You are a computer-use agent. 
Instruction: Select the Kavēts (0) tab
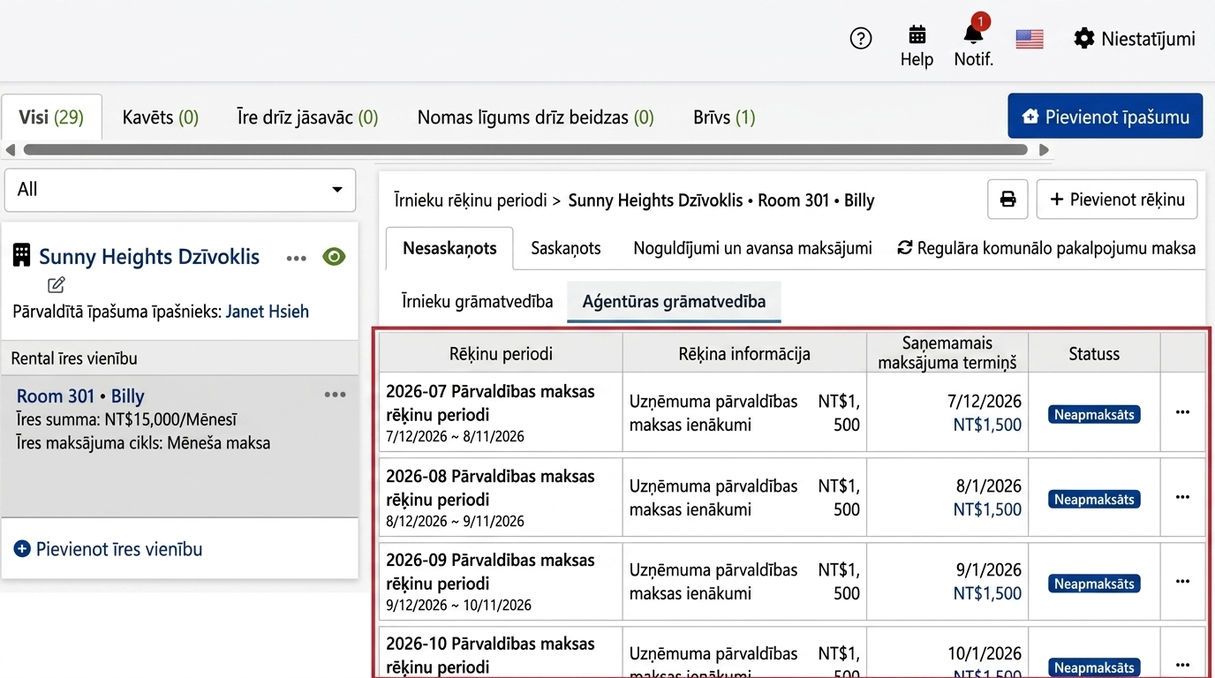click(x=161, y=117)
